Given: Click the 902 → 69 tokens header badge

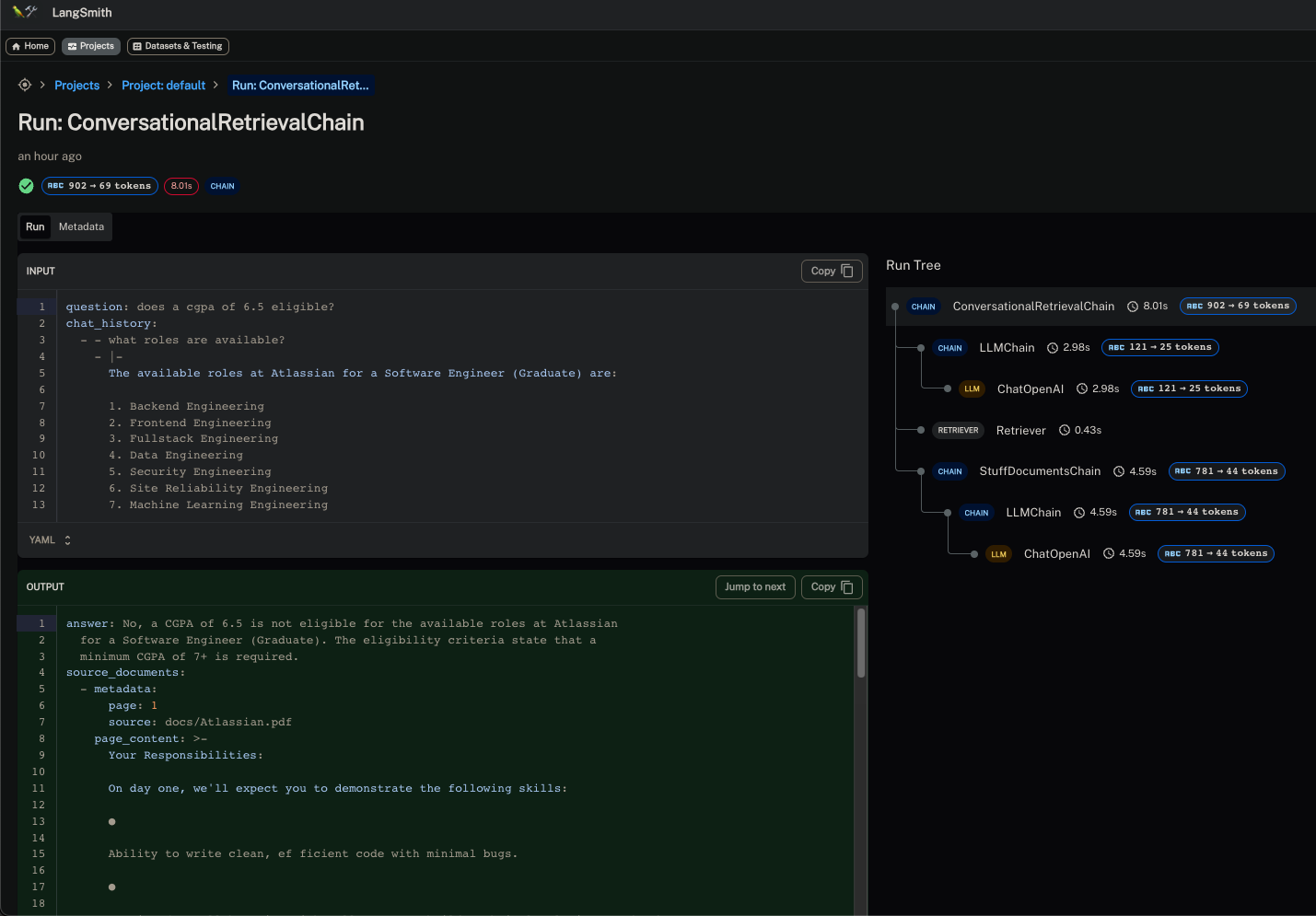Looking at the screenshot, I should coord(99,186).
